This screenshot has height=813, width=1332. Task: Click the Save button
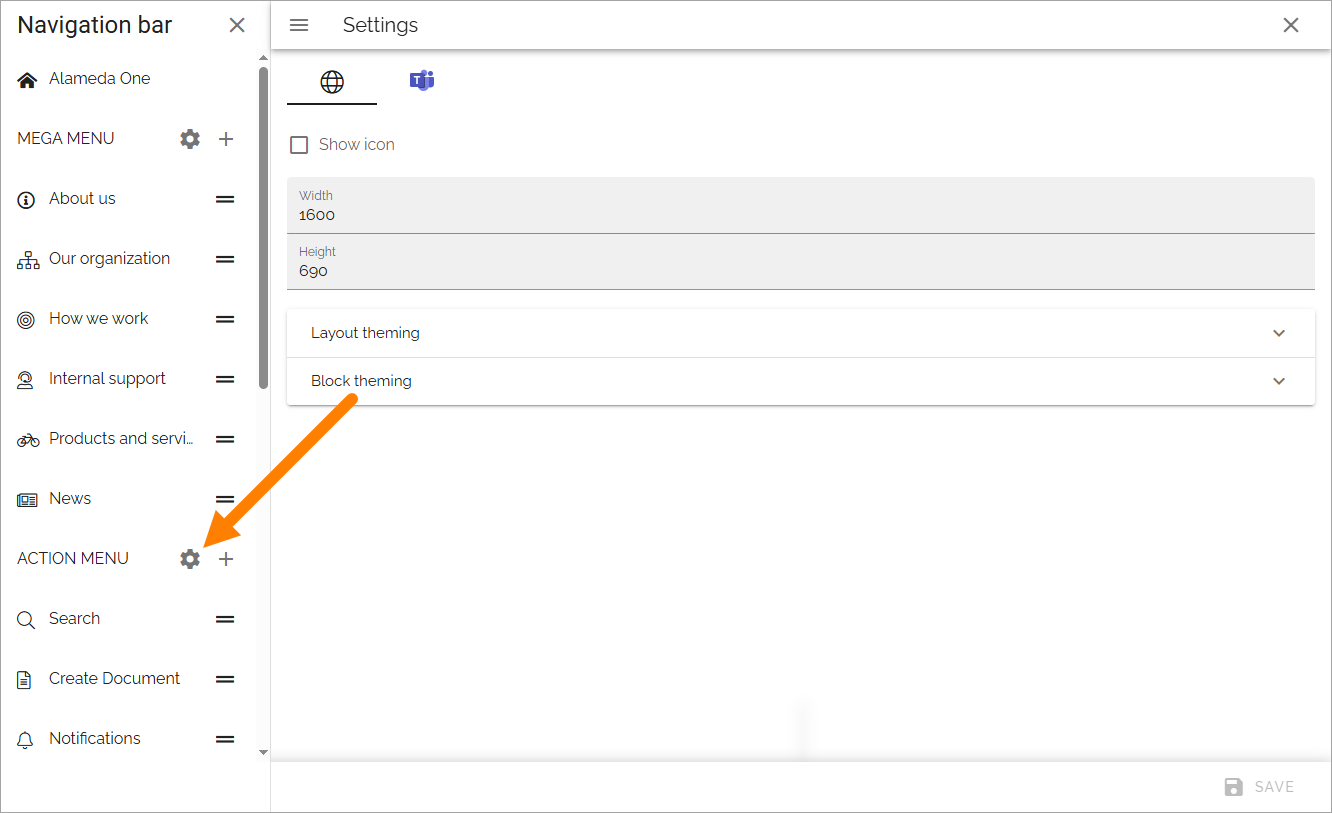click(1260, 787)
